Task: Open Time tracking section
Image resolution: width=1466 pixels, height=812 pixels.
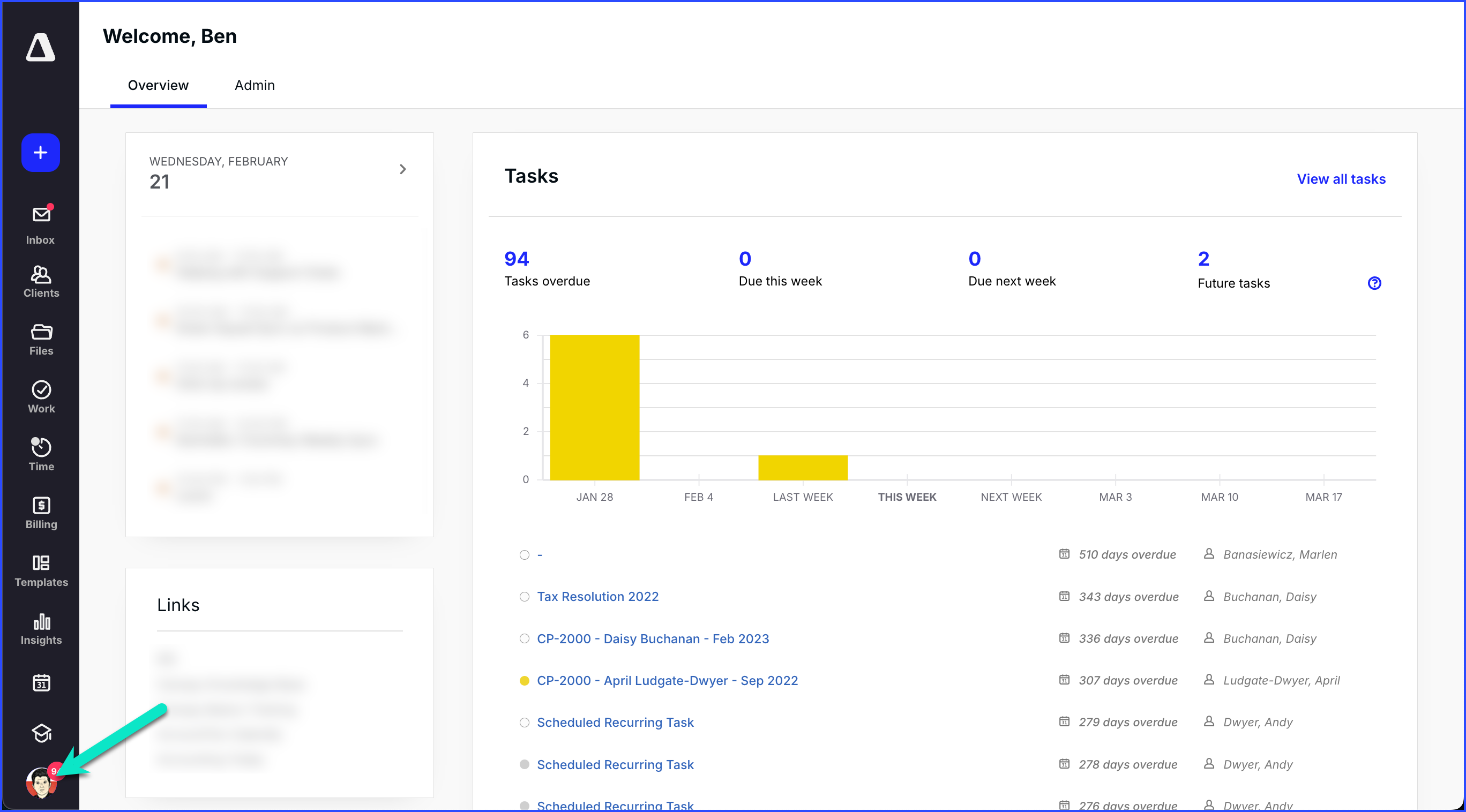Action: click(41, 455)
